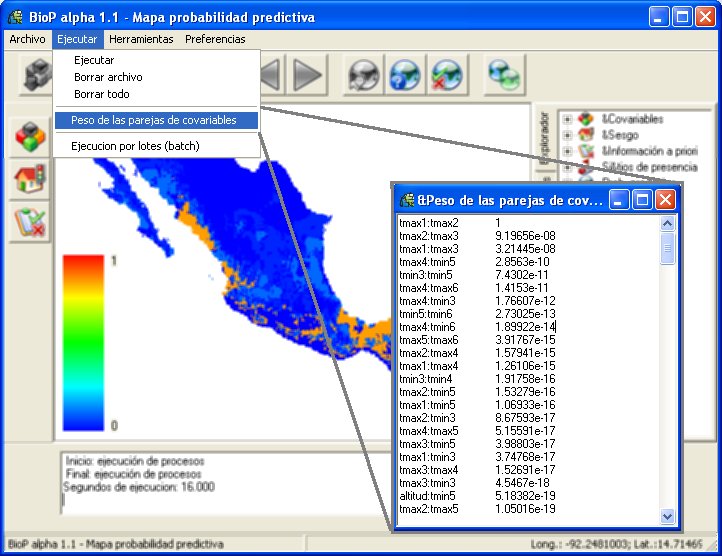Click the left arrow previous button
Screen dimensions: 722x556
(271, 75)
